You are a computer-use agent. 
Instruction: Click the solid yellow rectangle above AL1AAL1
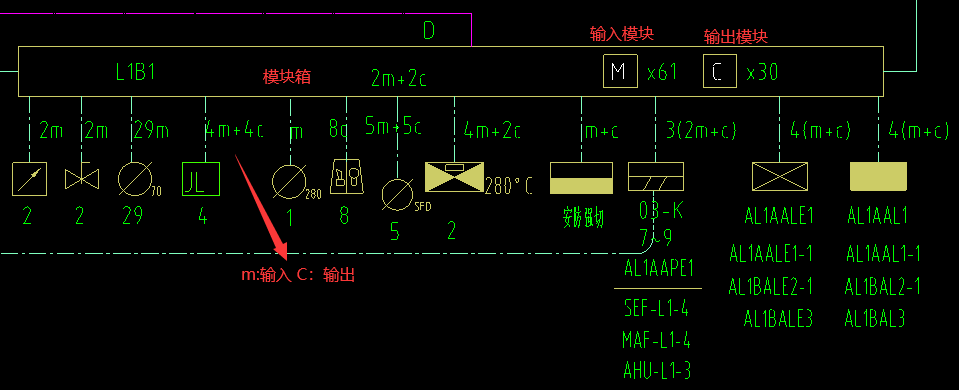click(878, 177)
